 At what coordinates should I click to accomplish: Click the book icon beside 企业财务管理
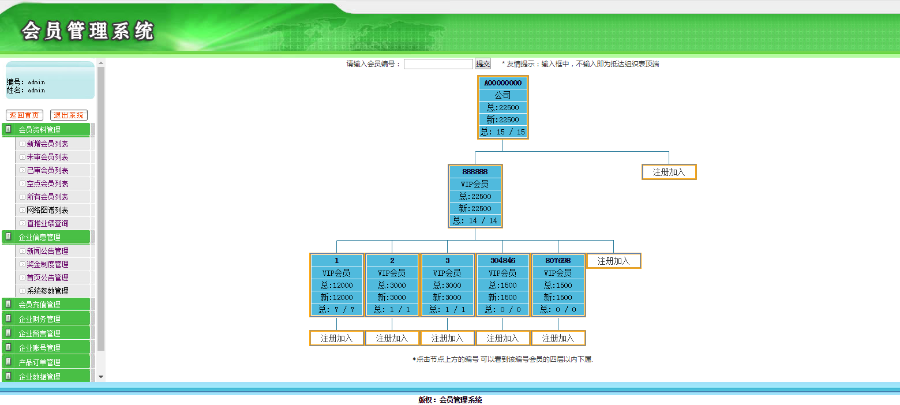(8, 318)
